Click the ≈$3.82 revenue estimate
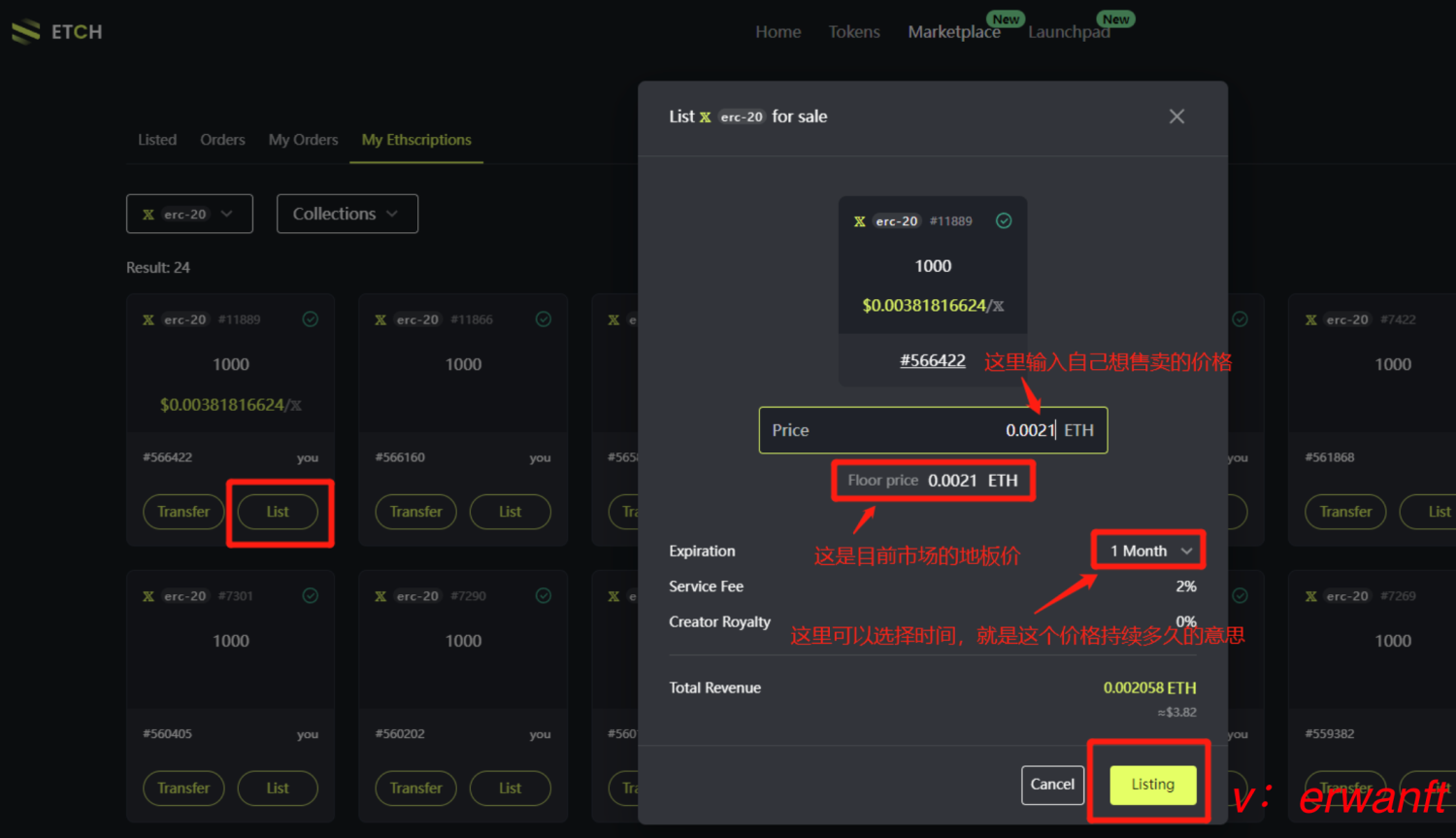Screen dimensions: 1456x838 point(1176,713)
